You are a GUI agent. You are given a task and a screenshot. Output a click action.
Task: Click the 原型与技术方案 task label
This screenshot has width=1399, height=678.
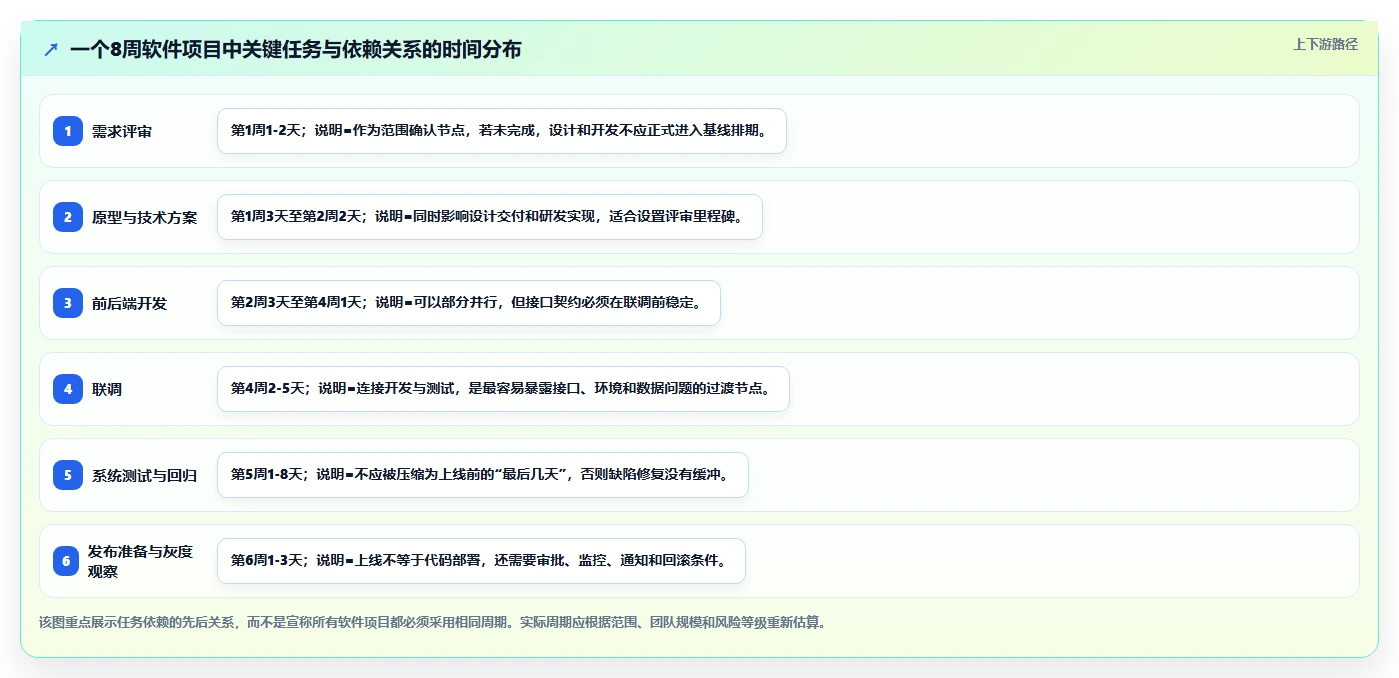click(x=145, y=217)
